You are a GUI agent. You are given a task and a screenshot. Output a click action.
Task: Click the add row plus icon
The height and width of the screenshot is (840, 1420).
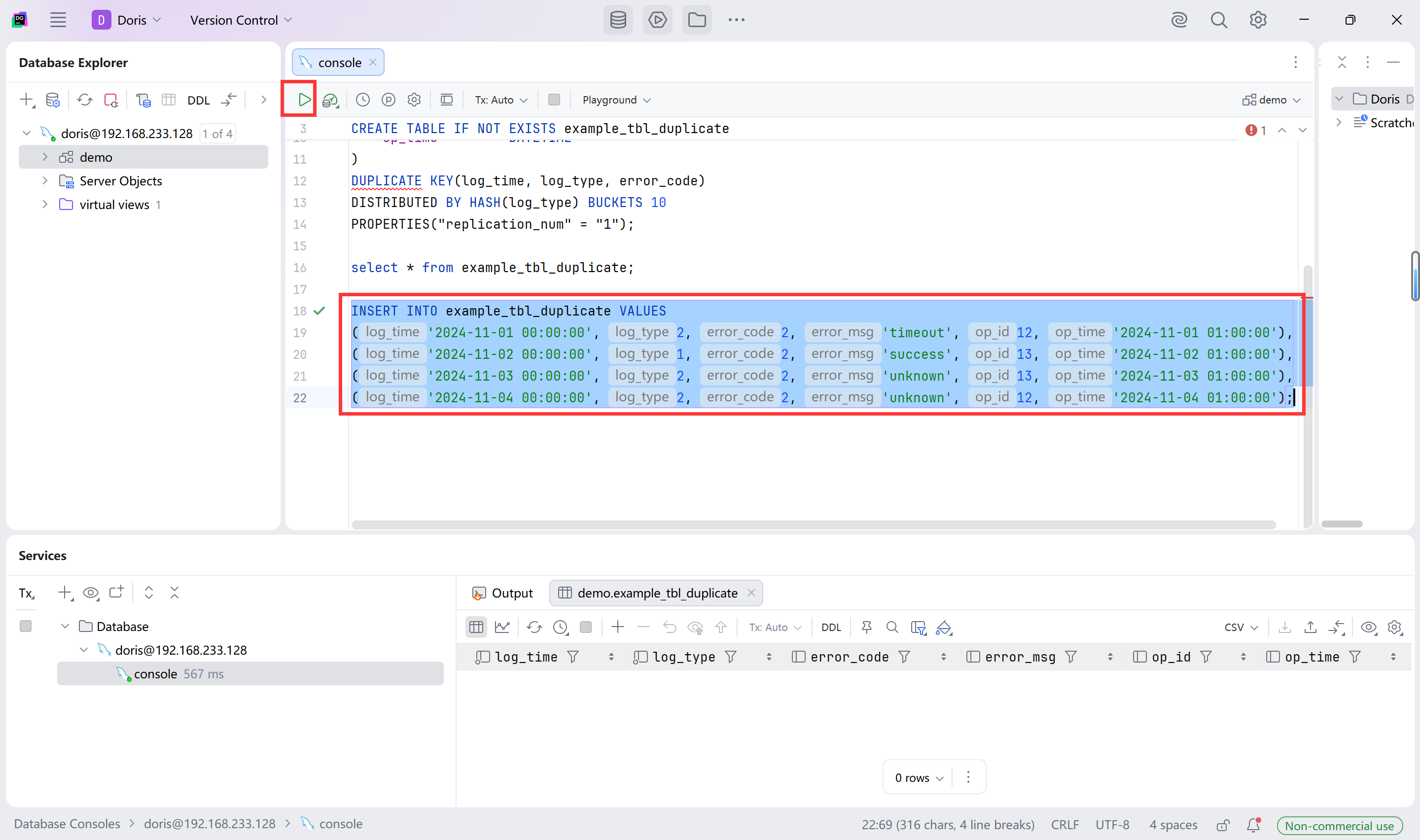pos(617,627)
